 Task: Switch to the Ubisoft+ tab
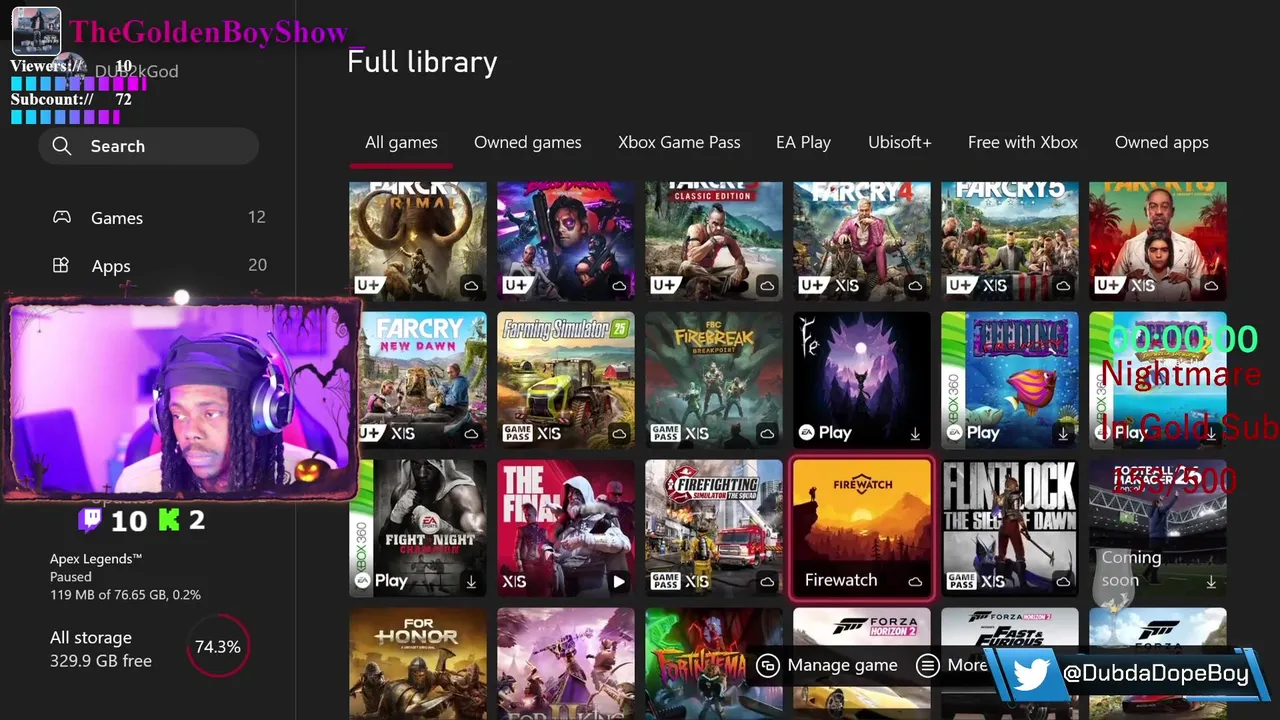[x=899, y=142]
